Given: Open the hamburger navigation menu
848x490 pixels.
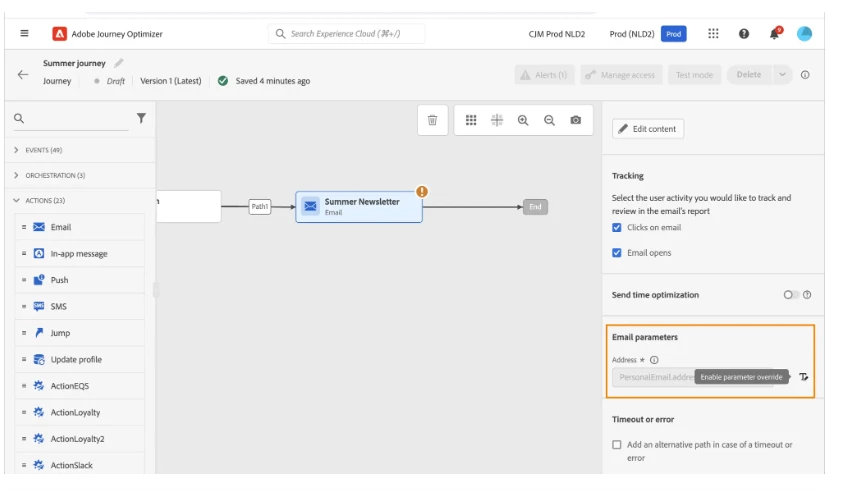Looking at the screenshot, I should point(24,34).
